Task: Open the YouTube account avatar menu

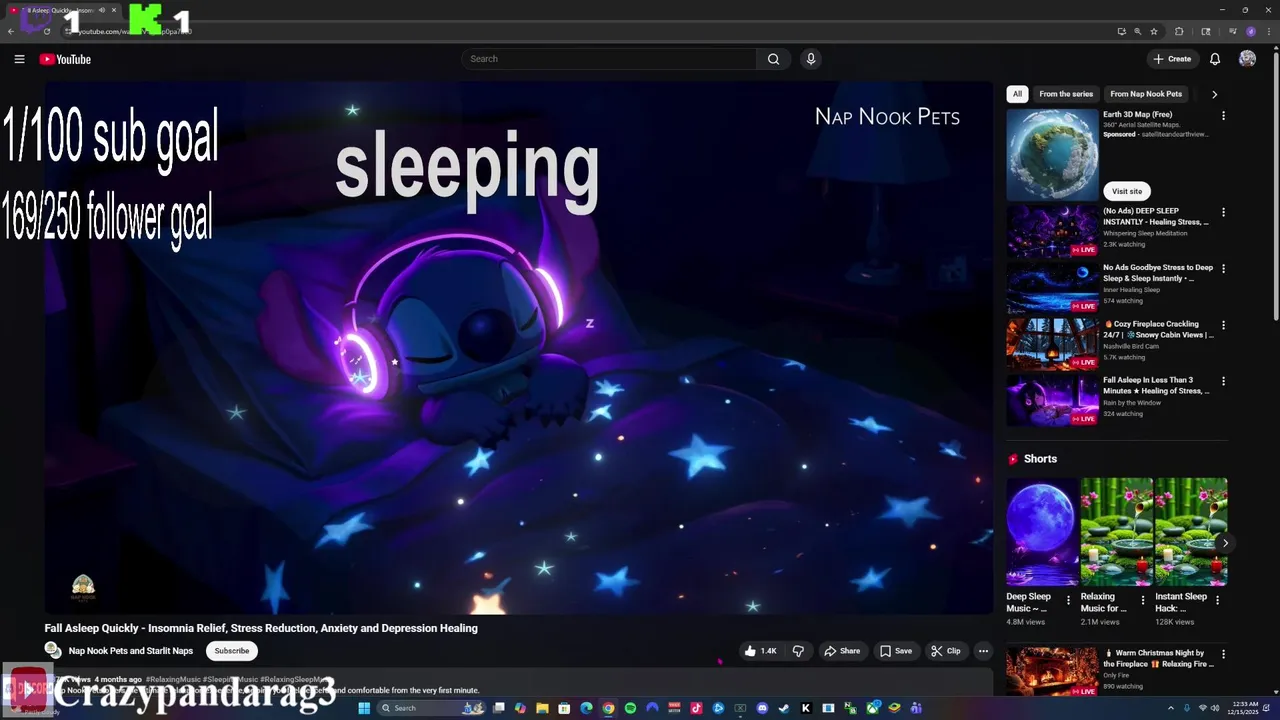Action: coord(1247,59)
